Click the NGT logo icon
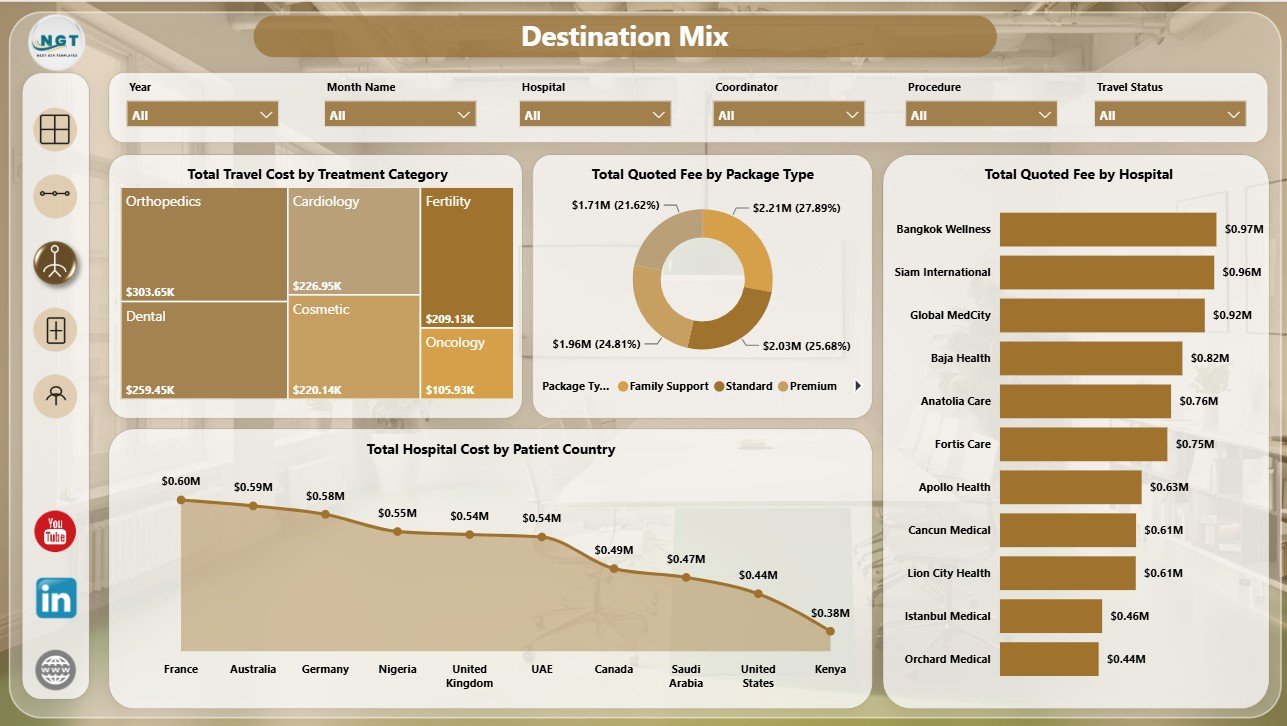Screen dimensions: 1287x726 coord(57,43)
